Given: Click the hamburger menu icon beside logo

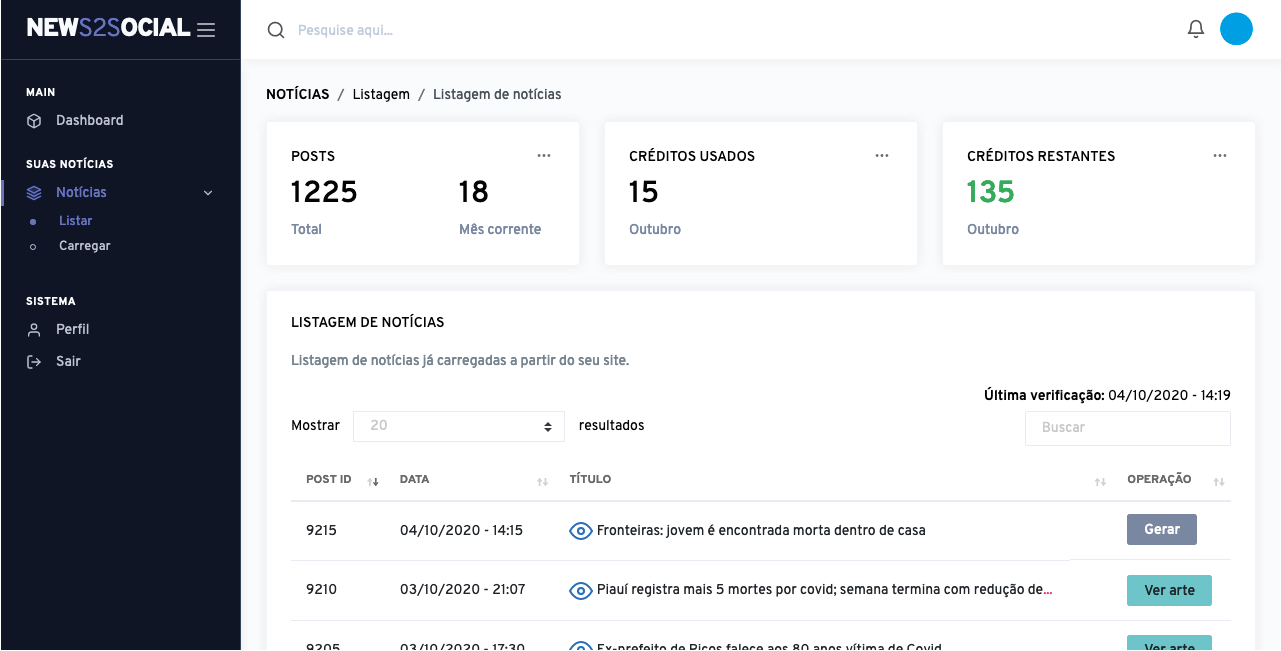Looking at the screenshot, I should pyautogui.click(x=206, y=30).
